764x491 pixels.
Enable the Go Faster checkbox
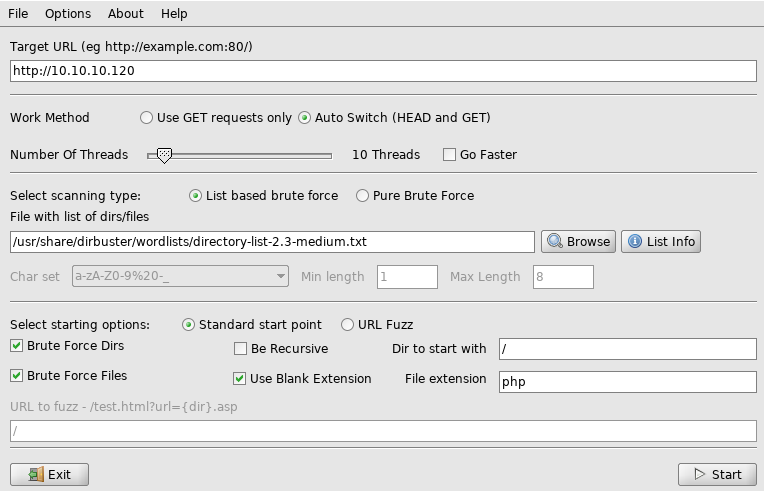(x=449, y=155)
